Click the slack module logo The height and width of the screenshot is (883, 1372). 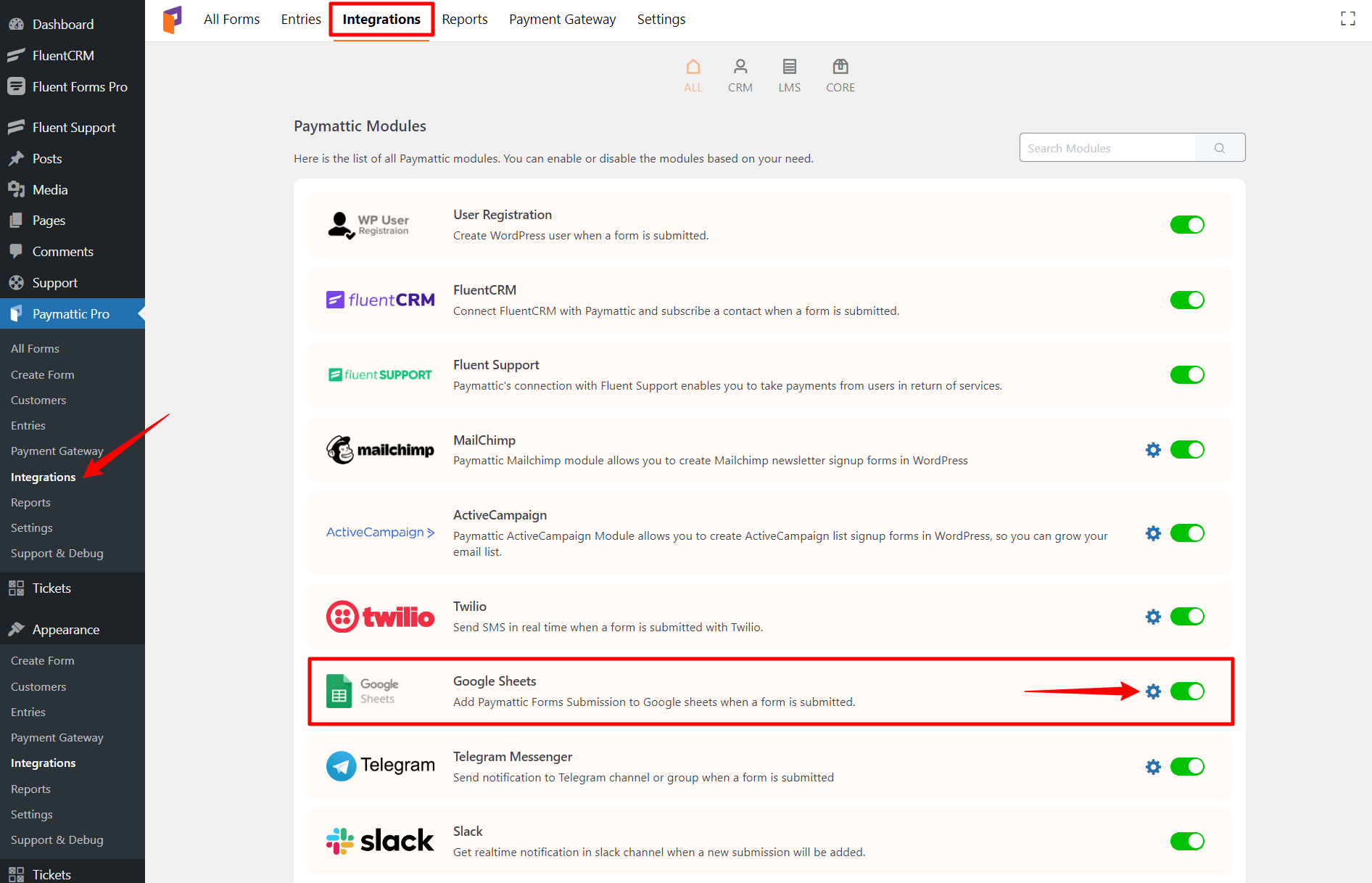tap(380, 841)
